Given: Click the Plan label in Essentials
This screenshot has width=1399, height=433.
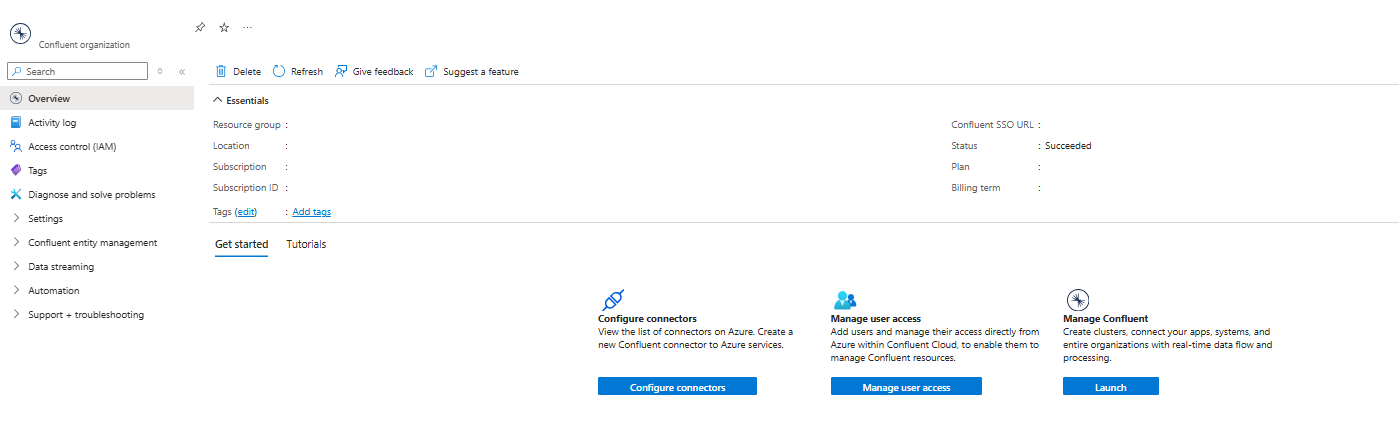Looking at the screenshot, I should point(960,167).
